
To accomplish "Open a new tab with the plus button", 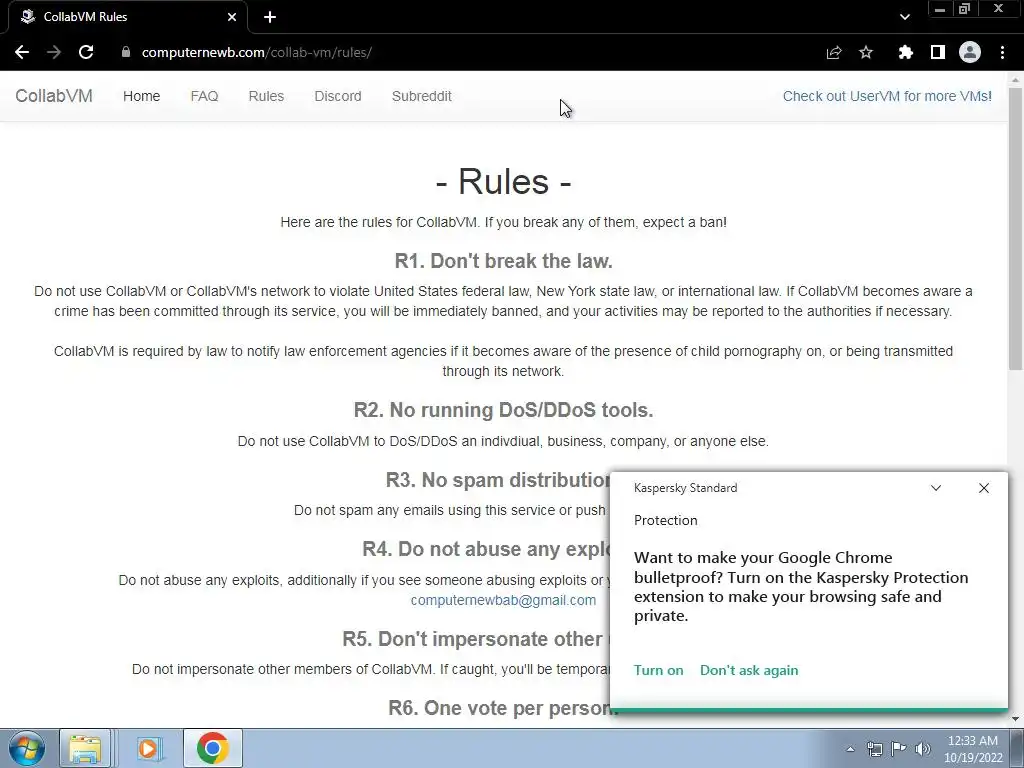I will tap(270, 17).
